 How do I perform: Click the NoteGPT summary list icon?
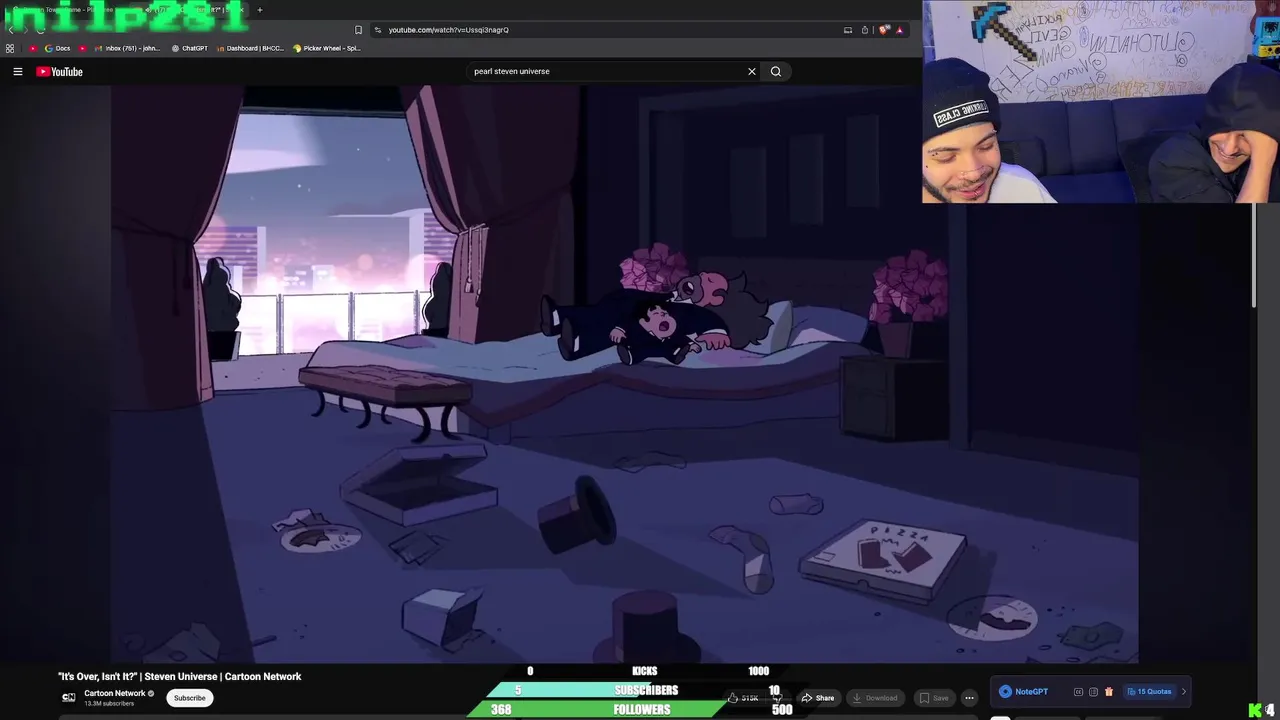pyautogui.click(x=1093, y=692)
